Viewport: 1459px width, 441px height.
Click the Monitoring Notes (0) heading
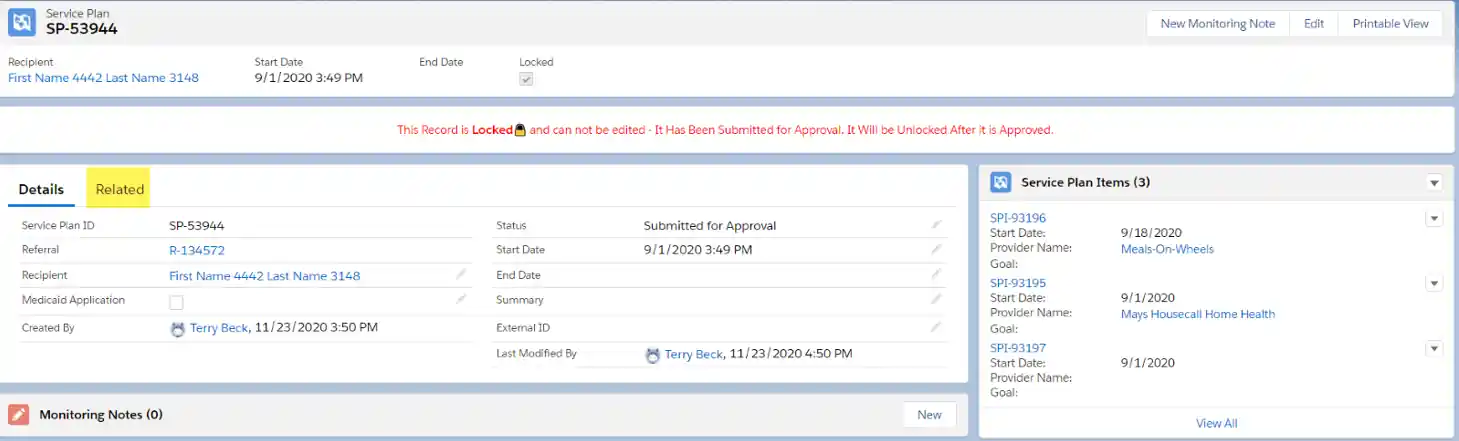[x=101, y=415]
